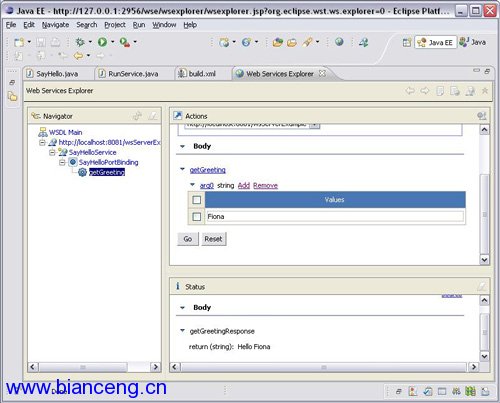Click the Open Type toolbar icon
This screenshot has width=500, height=403.
277,42
